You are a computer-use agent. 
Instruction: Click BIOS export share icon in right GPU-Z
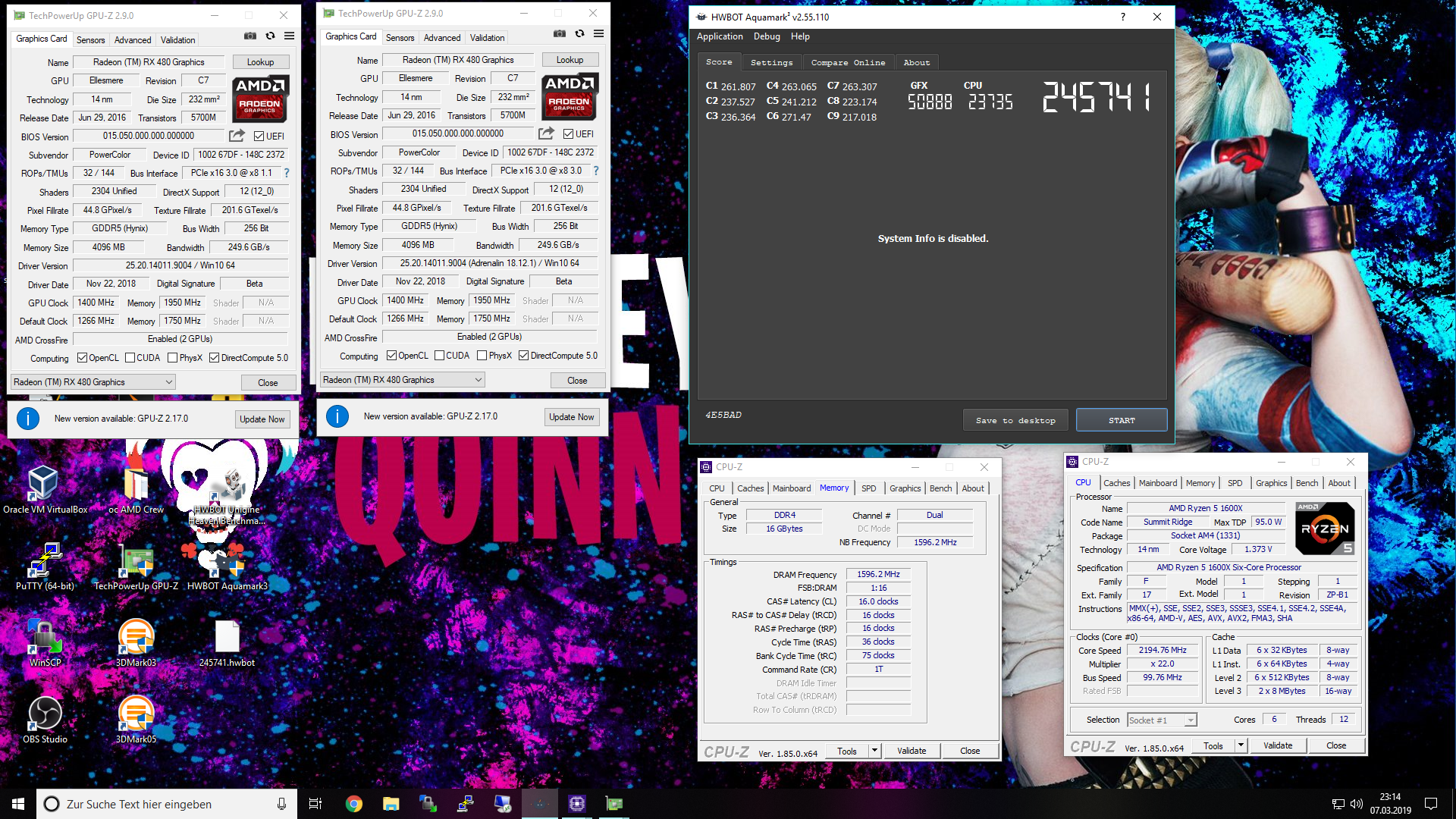(546, 133)
